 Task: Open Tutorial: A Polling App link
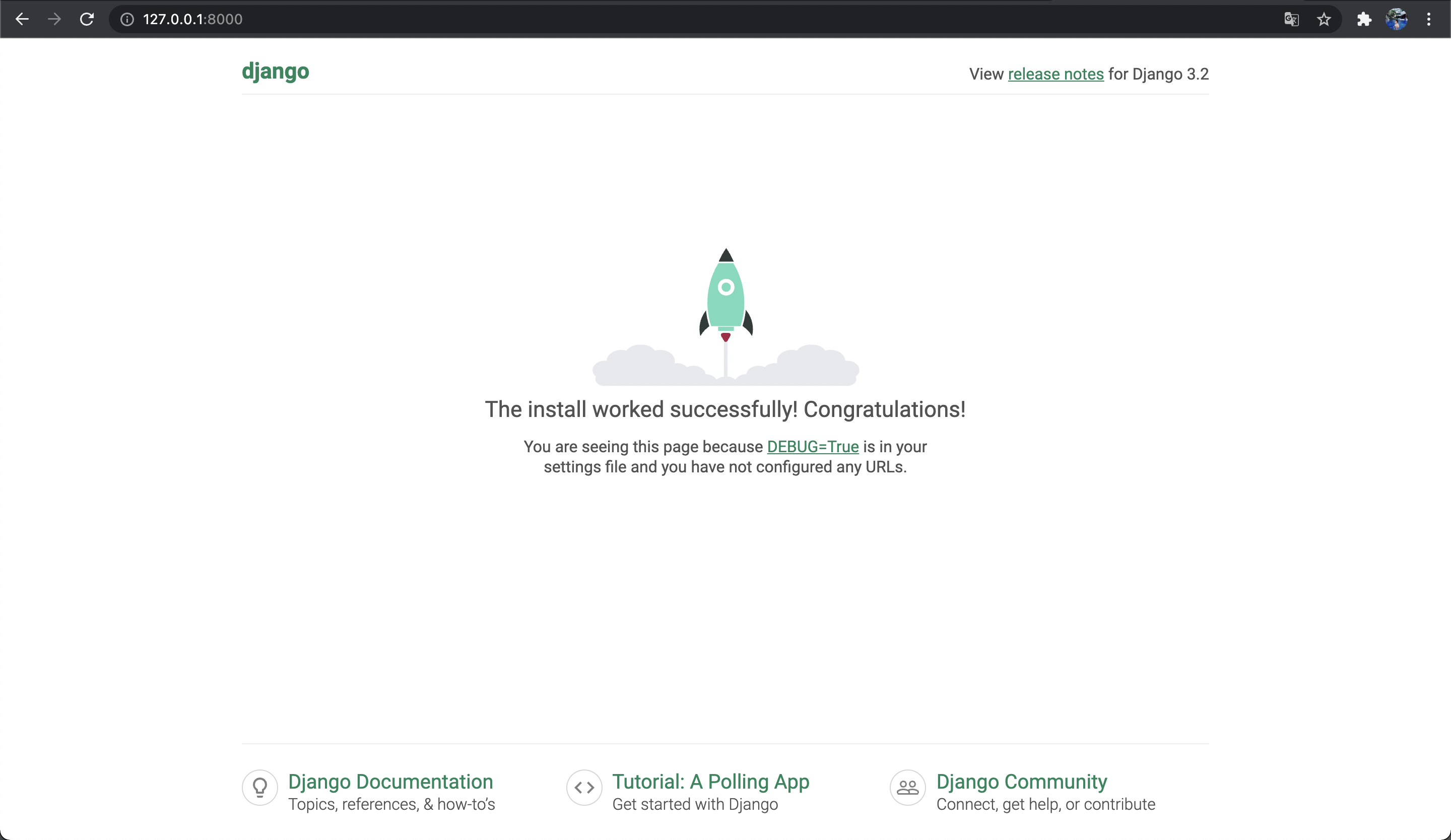click(710, 781)
